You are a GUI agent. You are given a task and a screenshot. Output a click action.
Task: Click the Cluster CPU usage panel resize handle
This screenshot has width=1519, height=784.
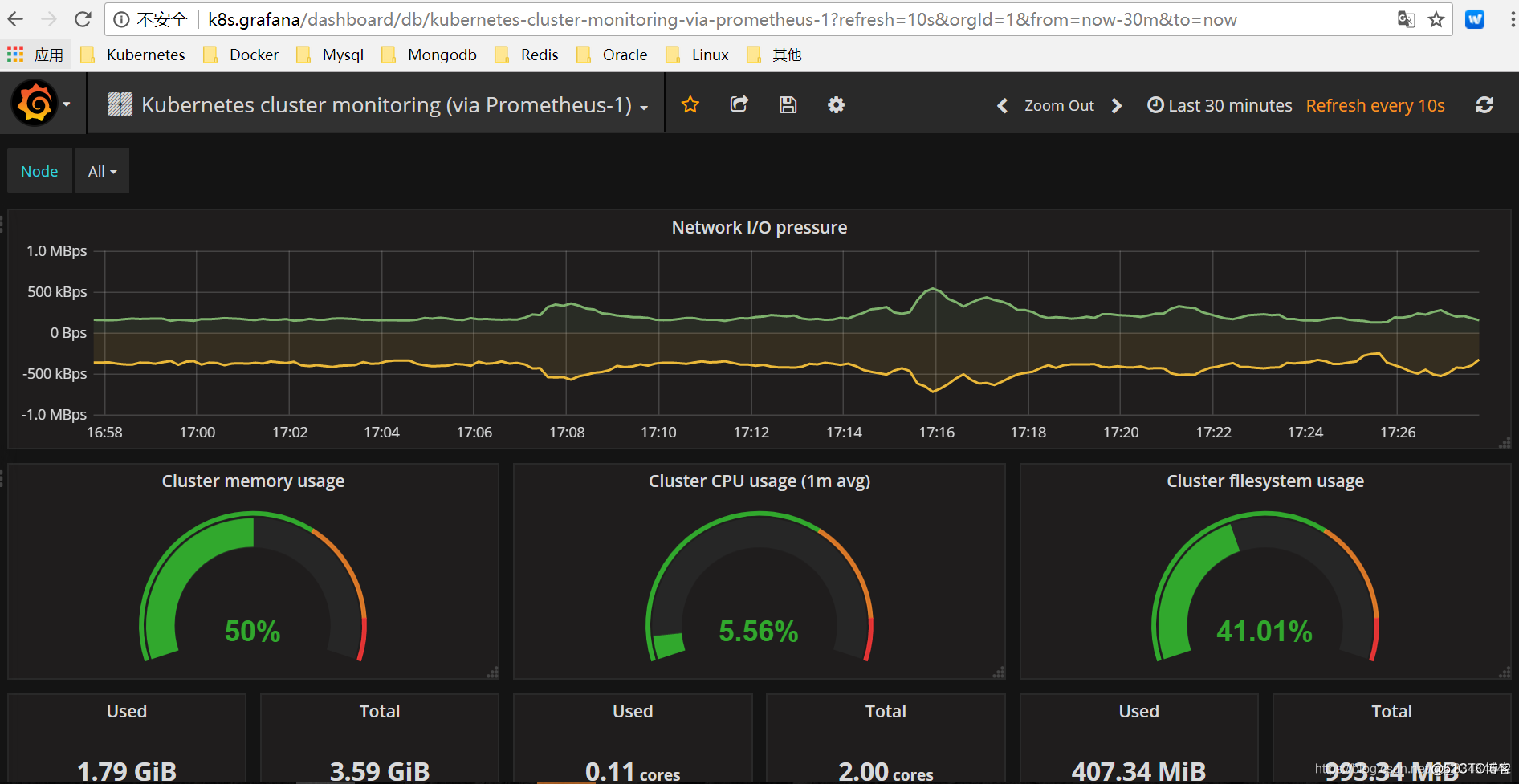[999, 672]
